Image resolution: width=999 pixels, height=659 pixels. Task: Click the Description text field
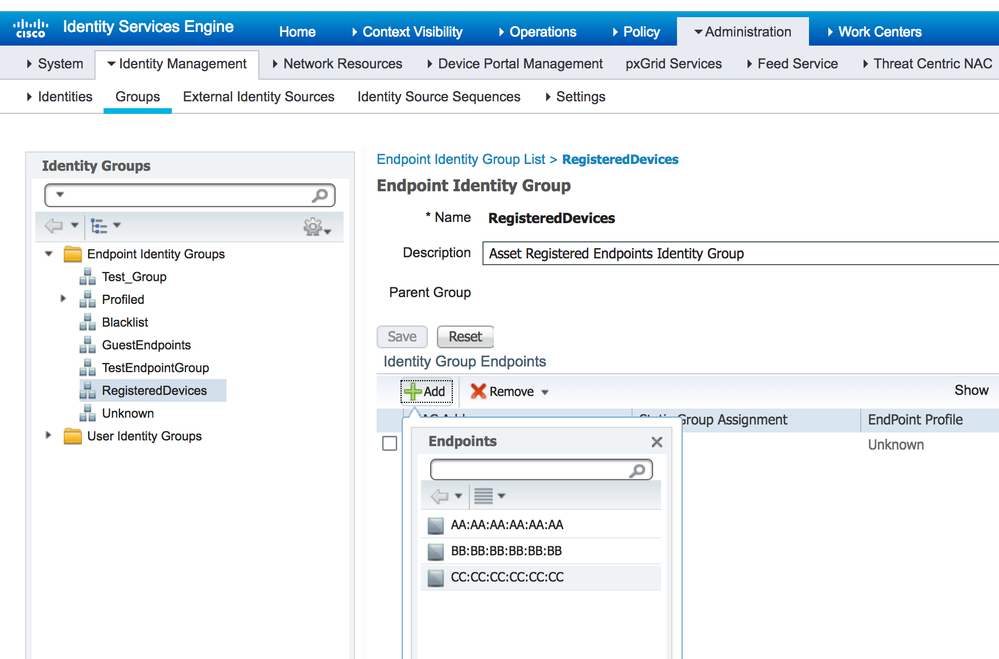(740, 254)
